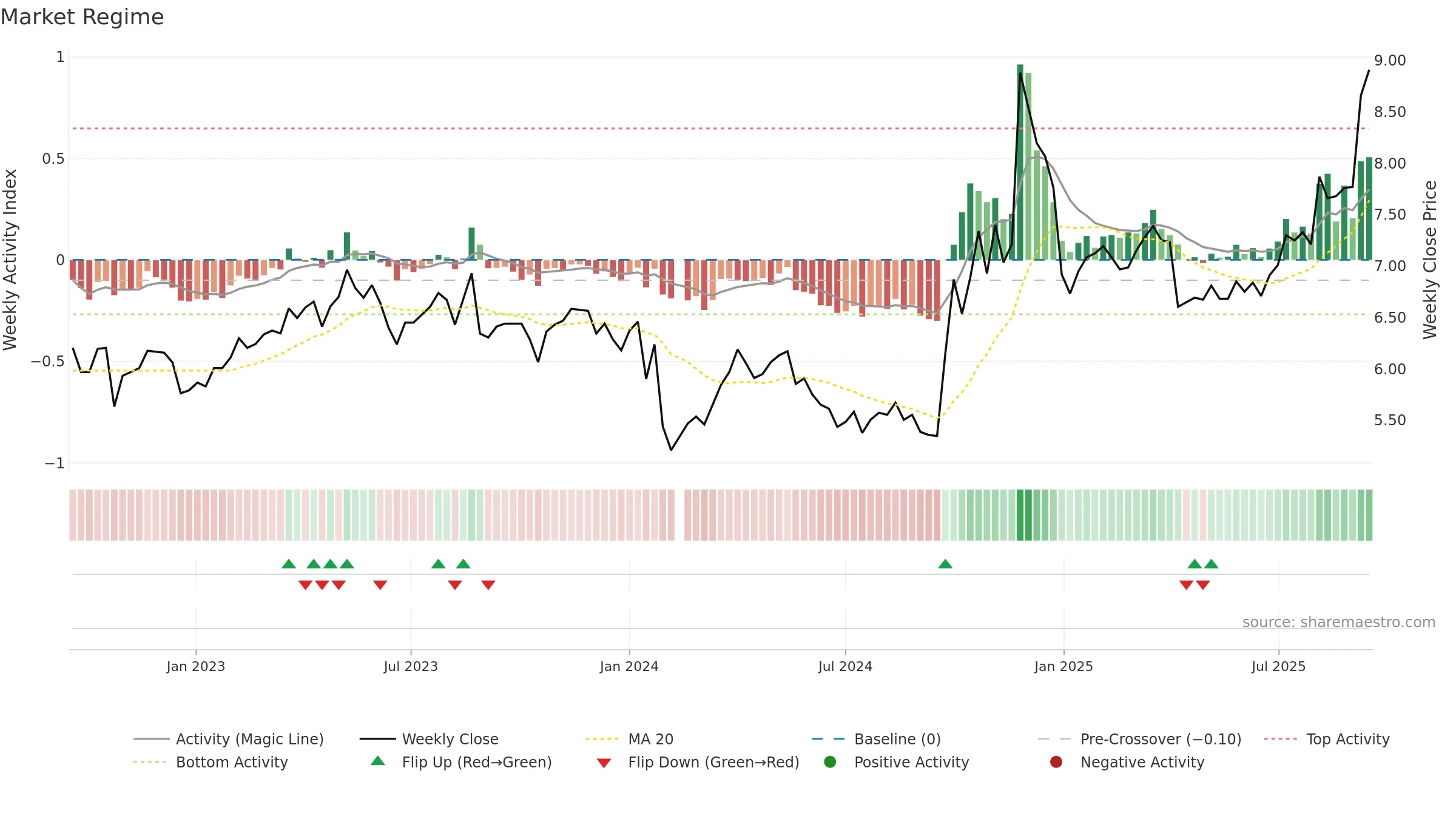Toggle MA 20 legend entry
Screen dimensions: 1456x819
pos(629,739)
